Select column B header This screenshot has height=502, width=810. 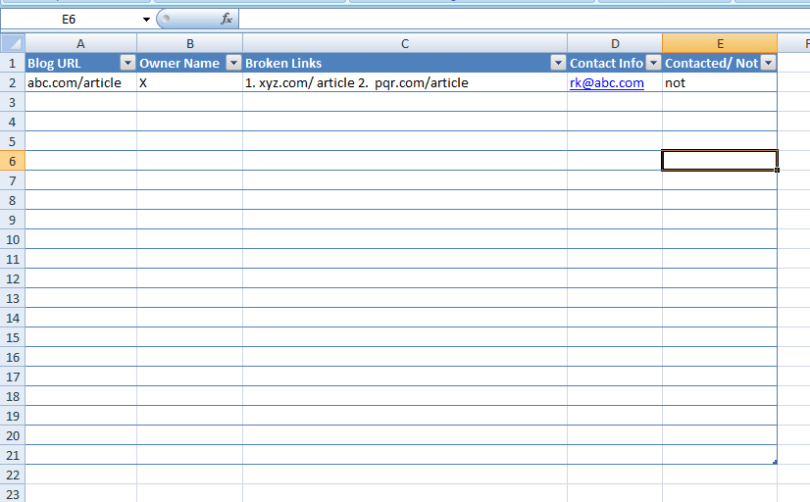(190, 43)
